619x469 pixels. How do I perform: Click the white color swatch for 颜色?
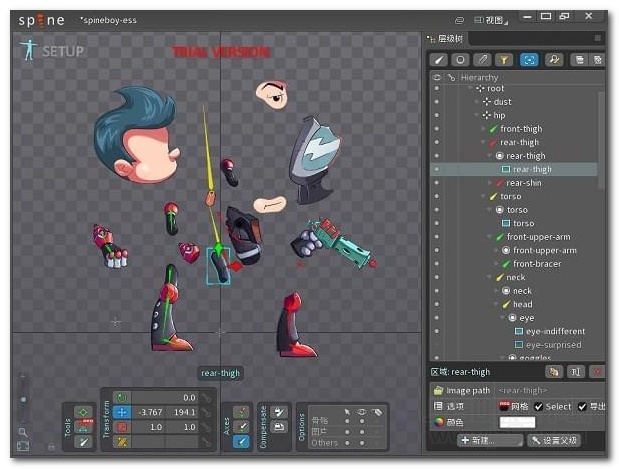coord(517,422)
